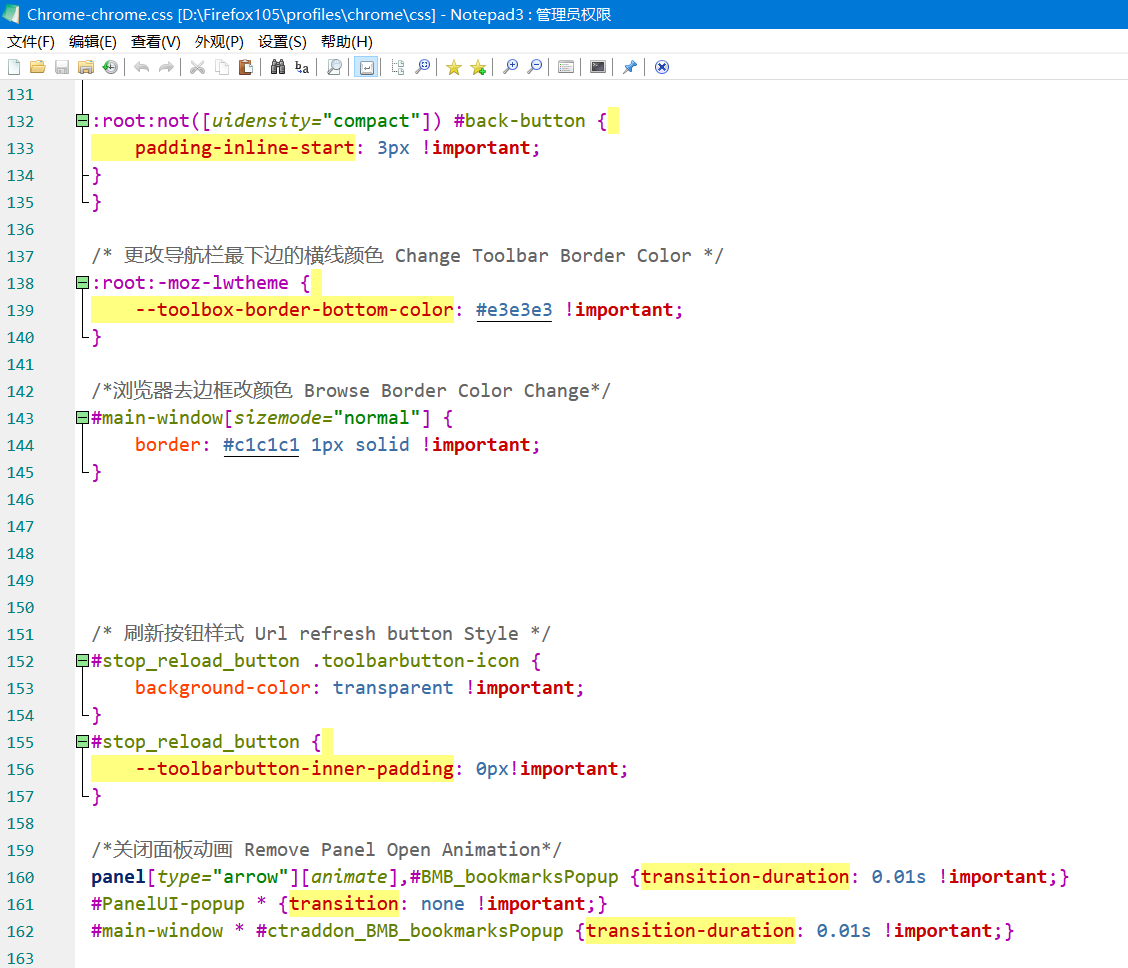Click 'border' property on line 144
Screen dimensions: 1128x968
point(168,445)
